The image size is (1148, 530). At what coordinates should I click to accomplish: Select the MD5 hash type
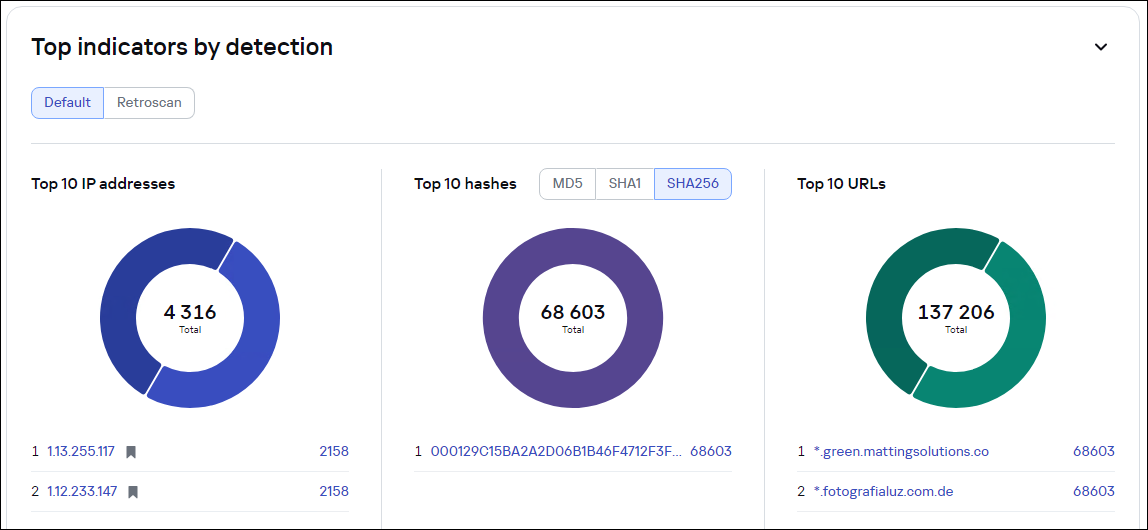[x=567, y=184]
